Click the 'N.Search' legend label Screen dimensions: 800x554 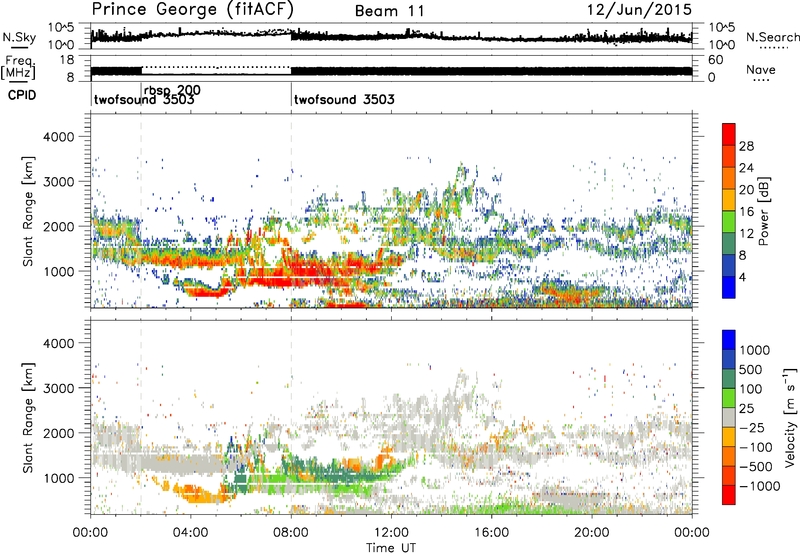[x=772, y=37]
